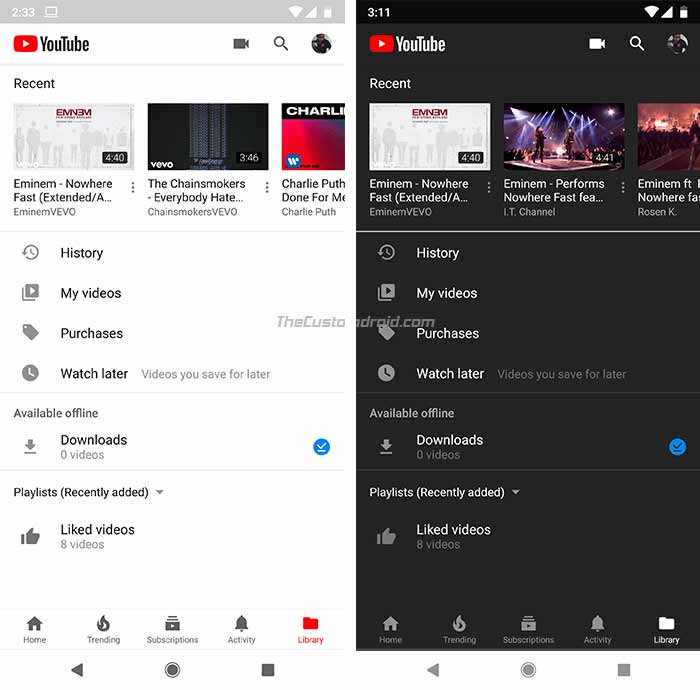Switch to the Subscriptions tab in dark theme

(528, 629)
